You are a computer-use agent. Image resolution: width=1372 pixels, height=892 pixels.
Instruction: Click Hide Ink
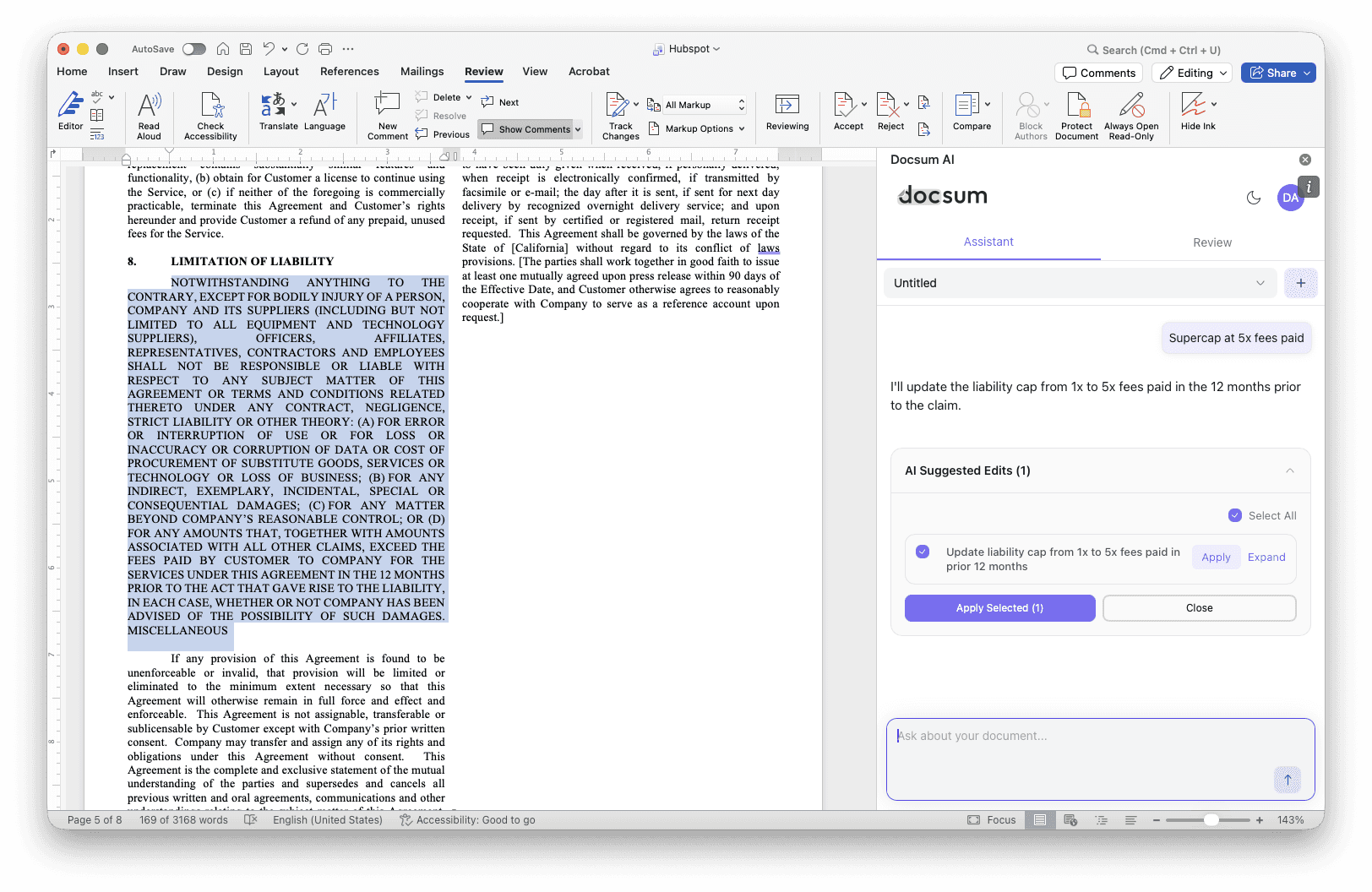click(1198, 113)
